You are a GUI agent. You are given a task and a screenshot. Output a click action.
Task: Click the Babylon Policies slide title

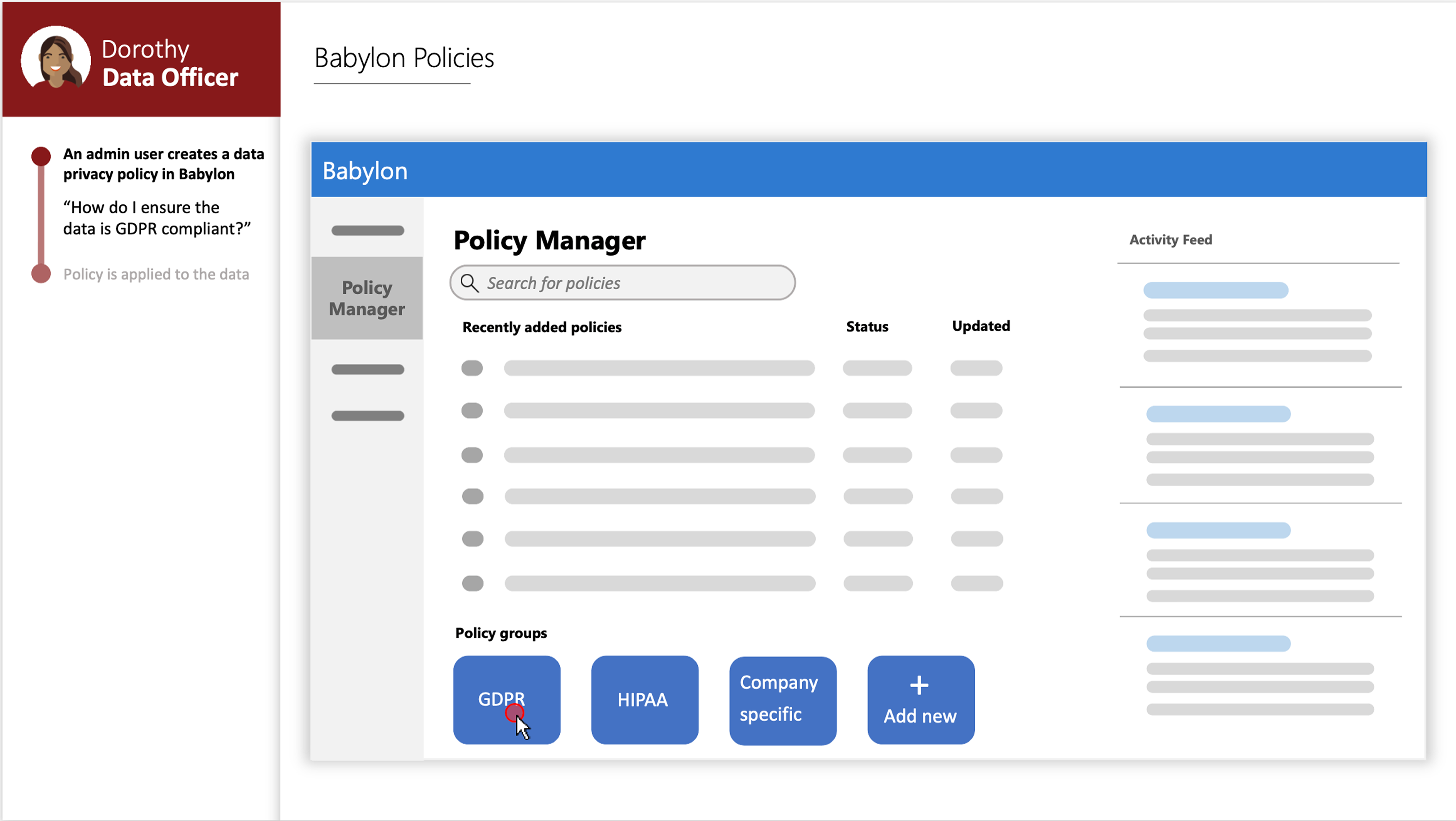click(404, 58)
